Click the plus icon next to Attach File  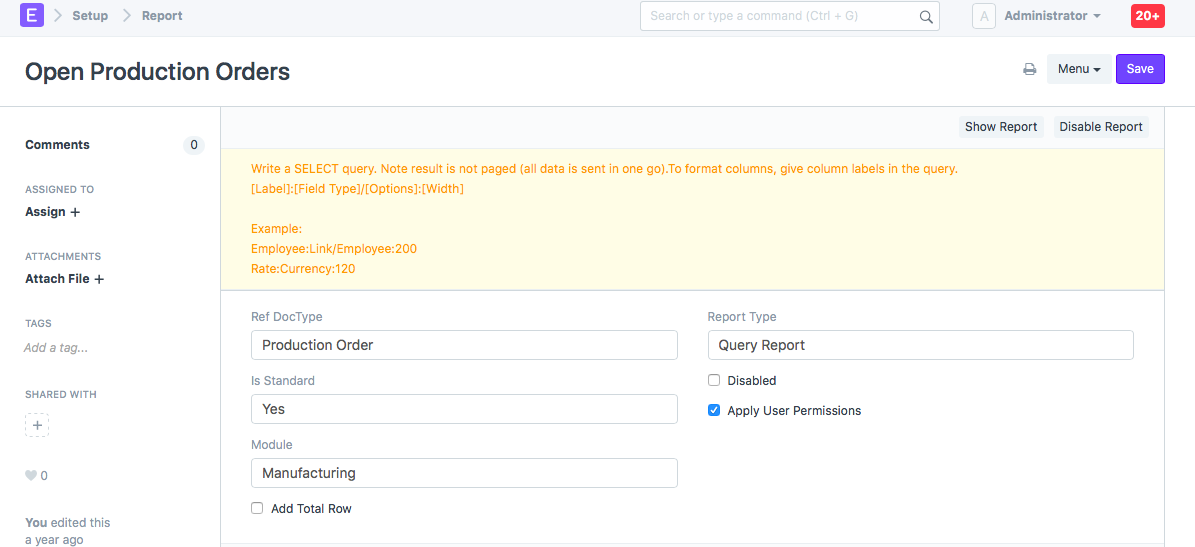pyautogui.click(x=99, y=279)
